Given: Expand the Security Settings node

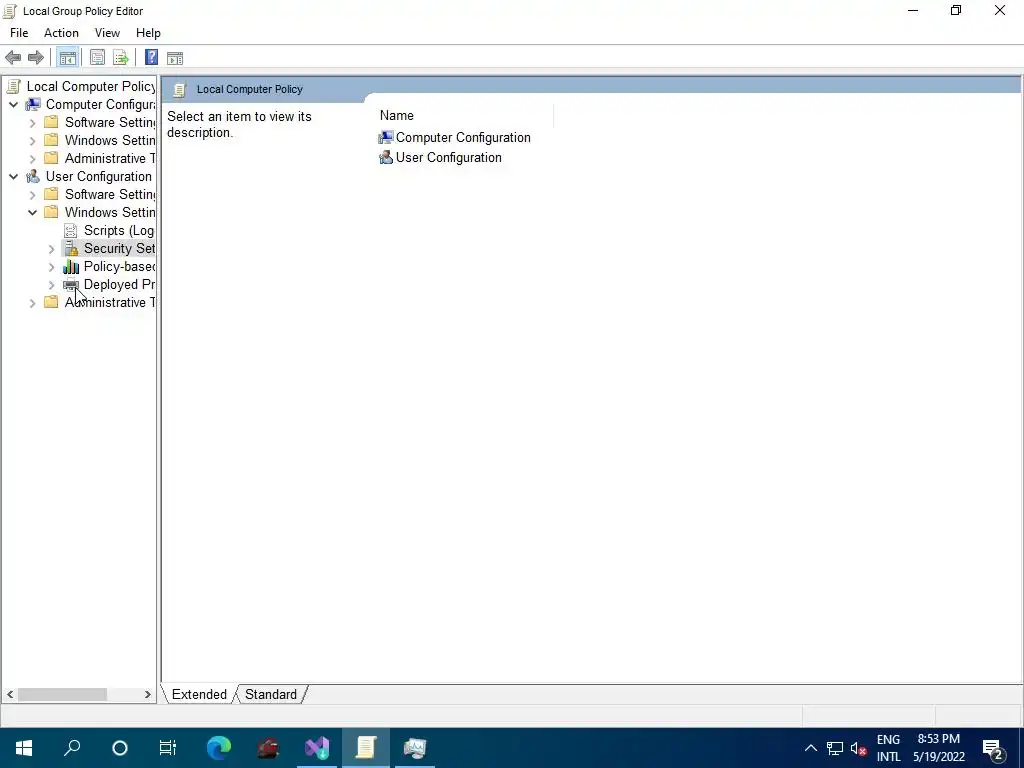Looking at the screenshot, I should click(52, 249).
